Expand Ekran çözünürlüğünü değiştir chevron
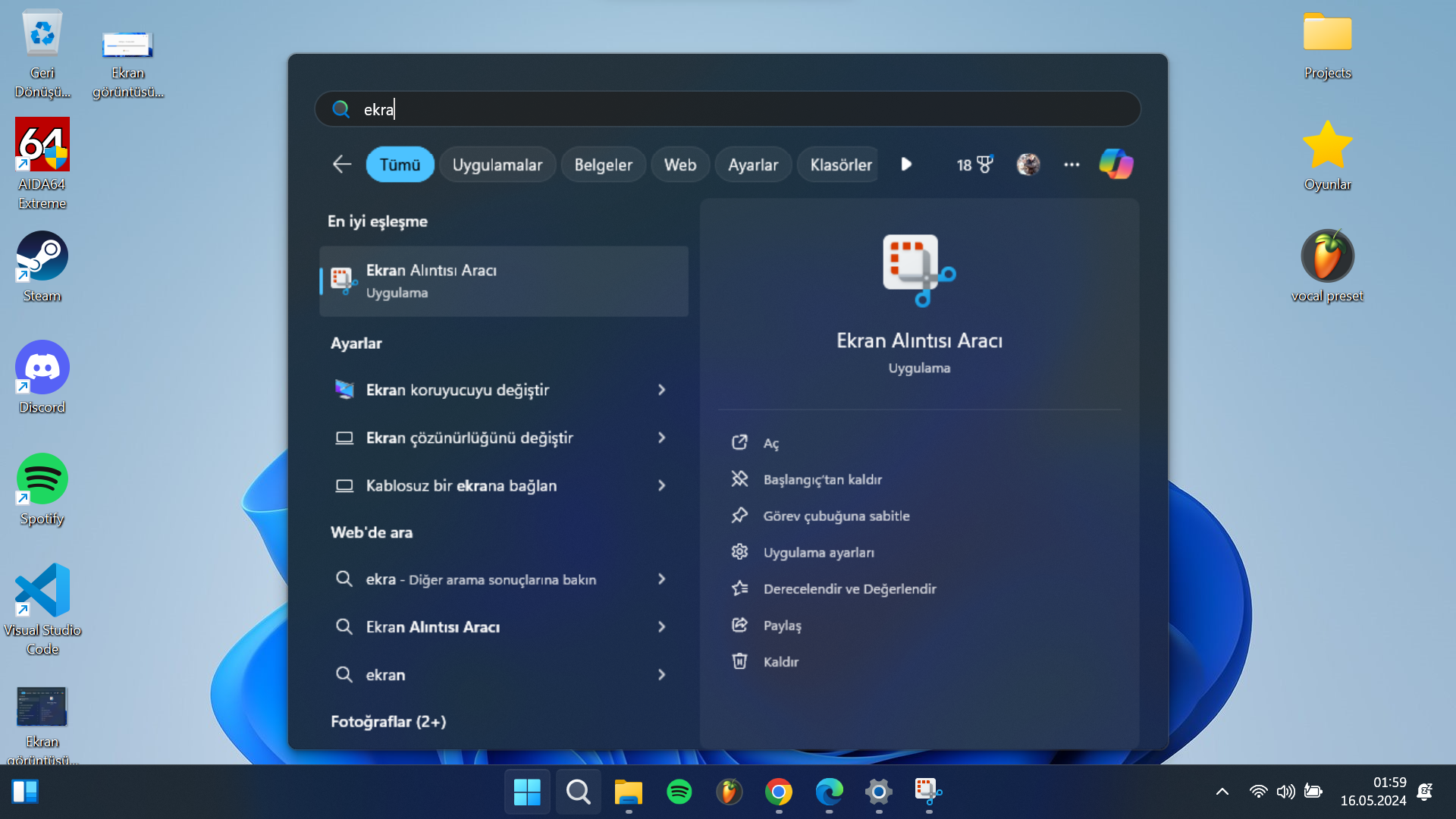Image resolution: width=1456 pixels, height=819 pixels. 661,438
